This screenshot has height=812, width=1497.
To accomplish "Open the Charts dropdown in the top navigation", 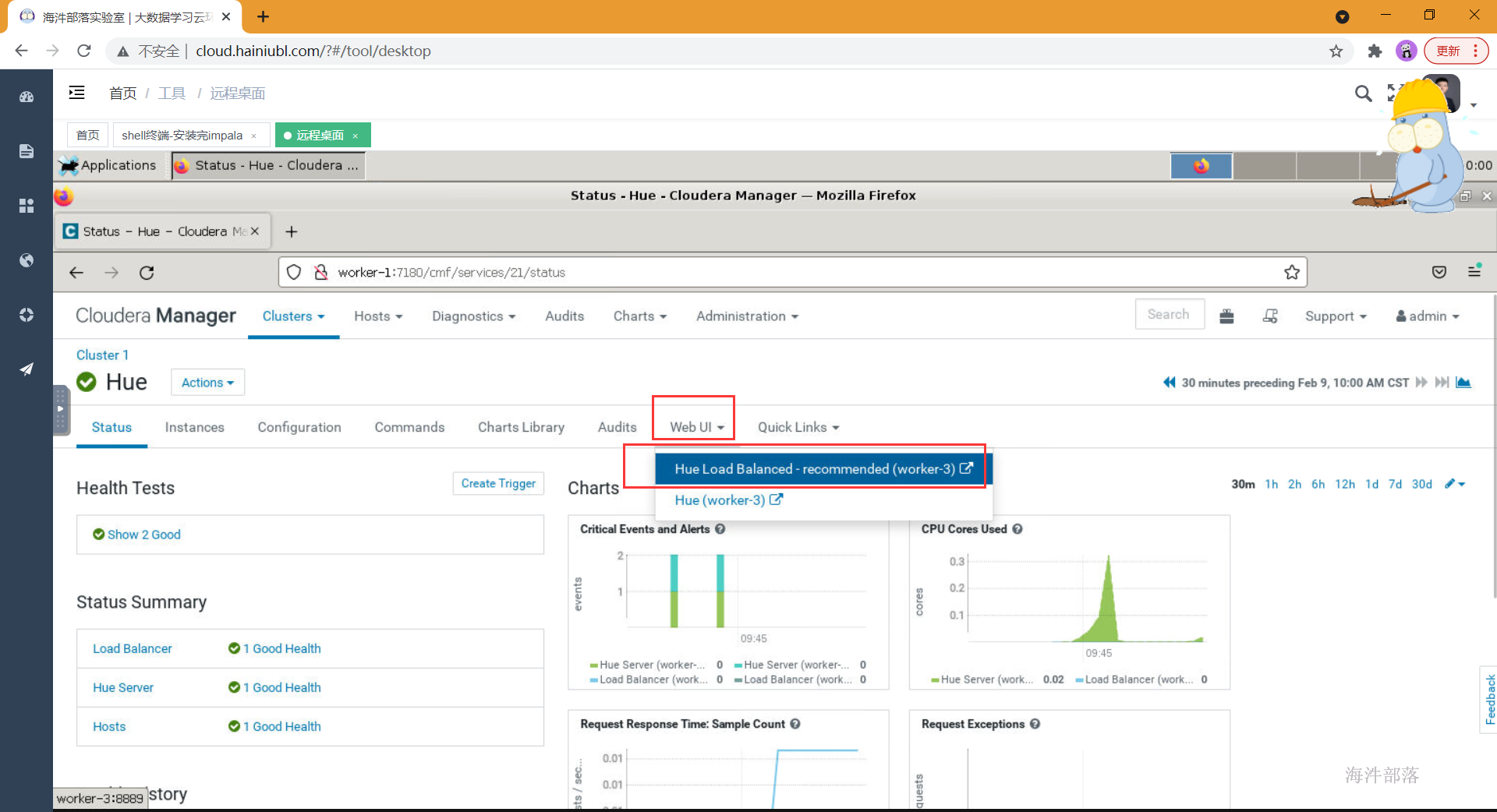I will [x=640, y=316].
